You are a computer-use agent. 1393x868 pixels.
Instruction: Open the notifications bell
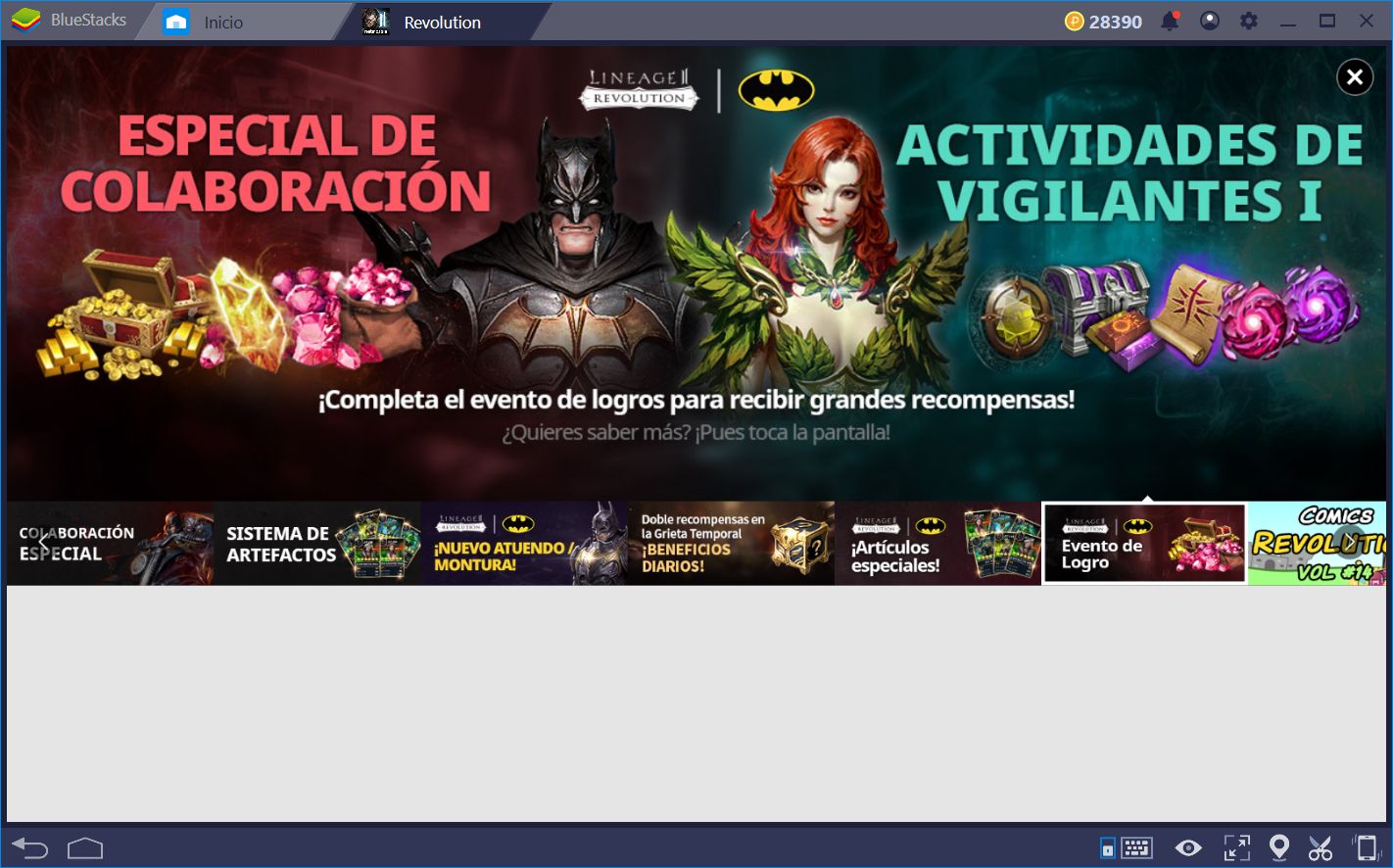(x=1171, y=21)
